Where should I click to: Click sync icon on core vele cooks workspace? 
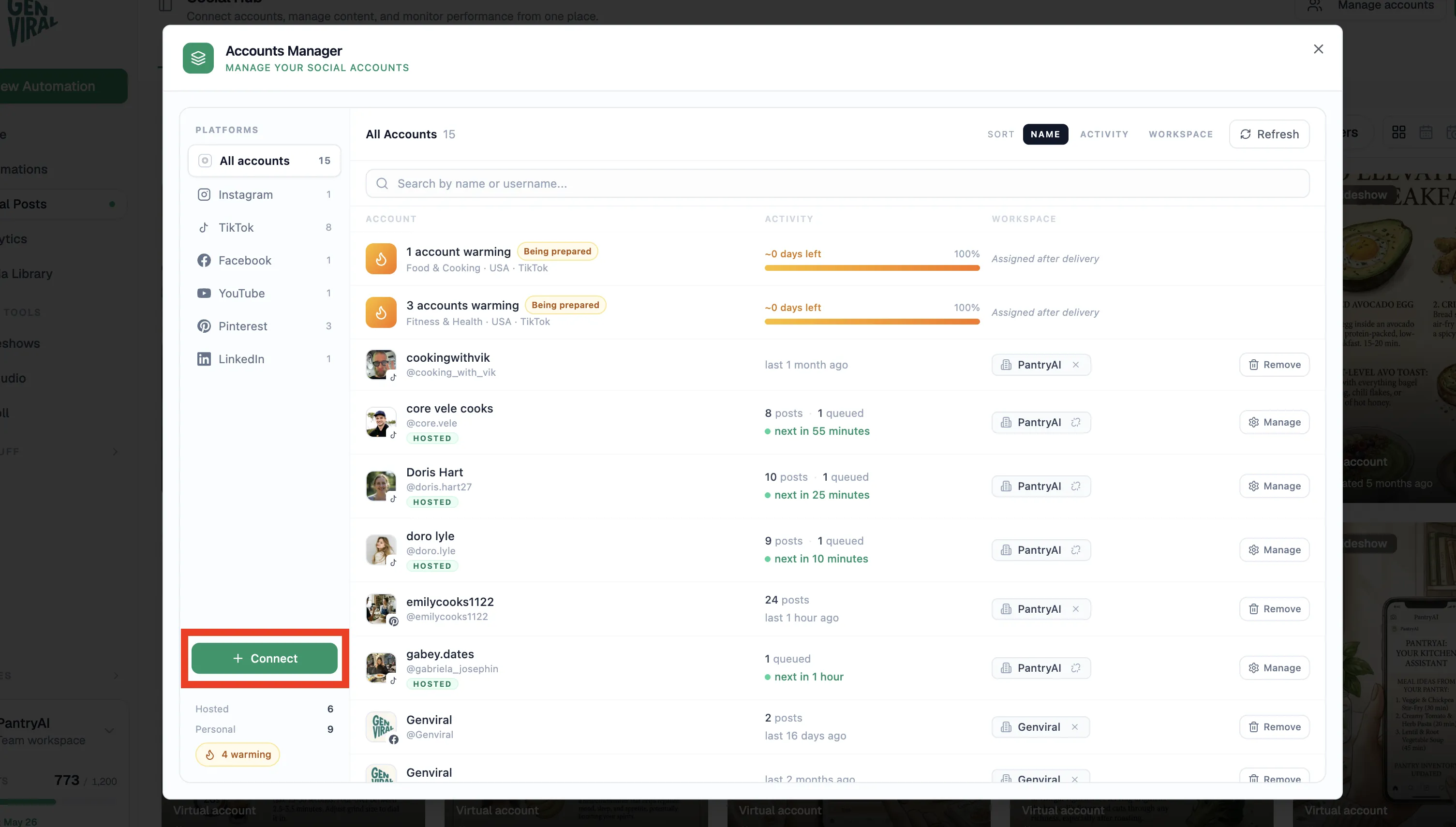[1075, 423]
